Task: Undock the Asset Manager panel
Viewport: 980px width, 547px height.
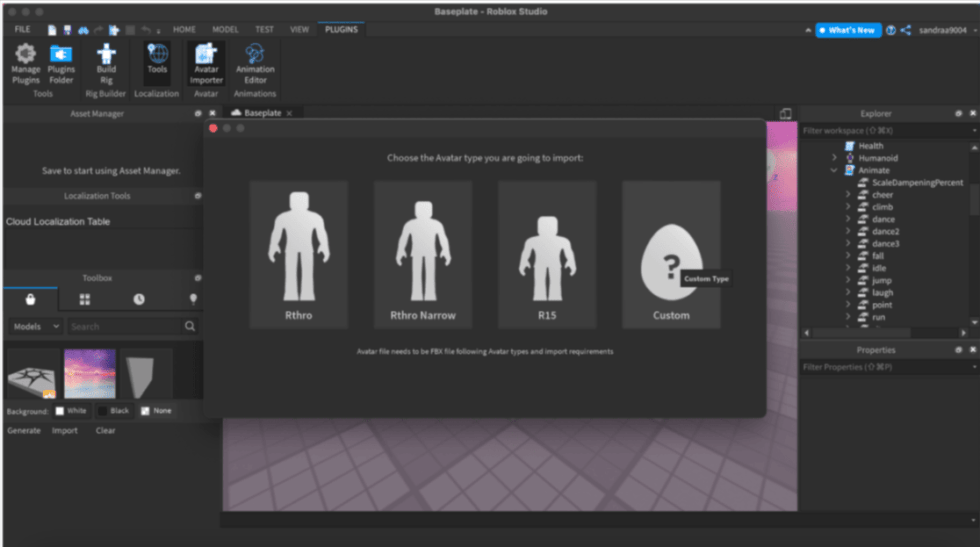Action: [x=198, y=114]
